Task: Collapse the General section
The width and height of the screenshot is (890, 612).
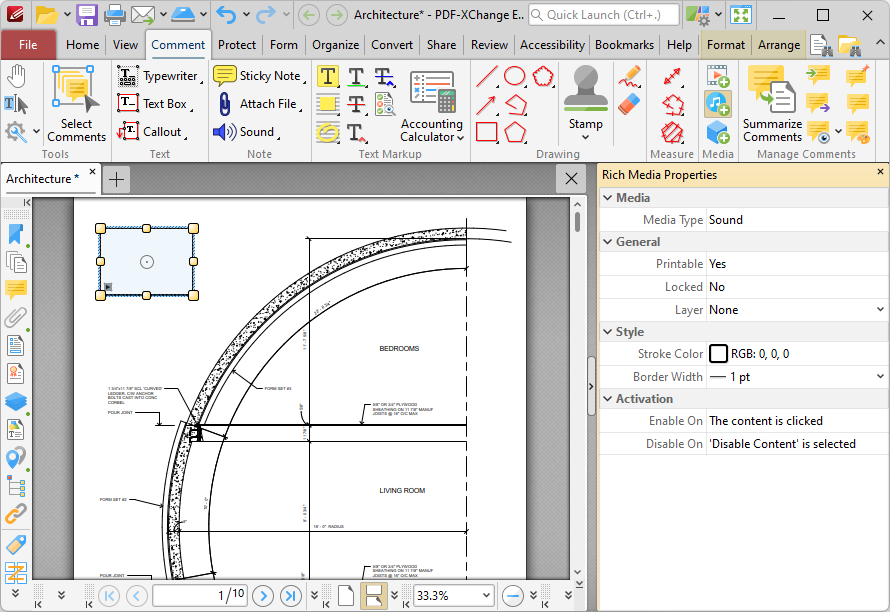Action: pos(607,242)
